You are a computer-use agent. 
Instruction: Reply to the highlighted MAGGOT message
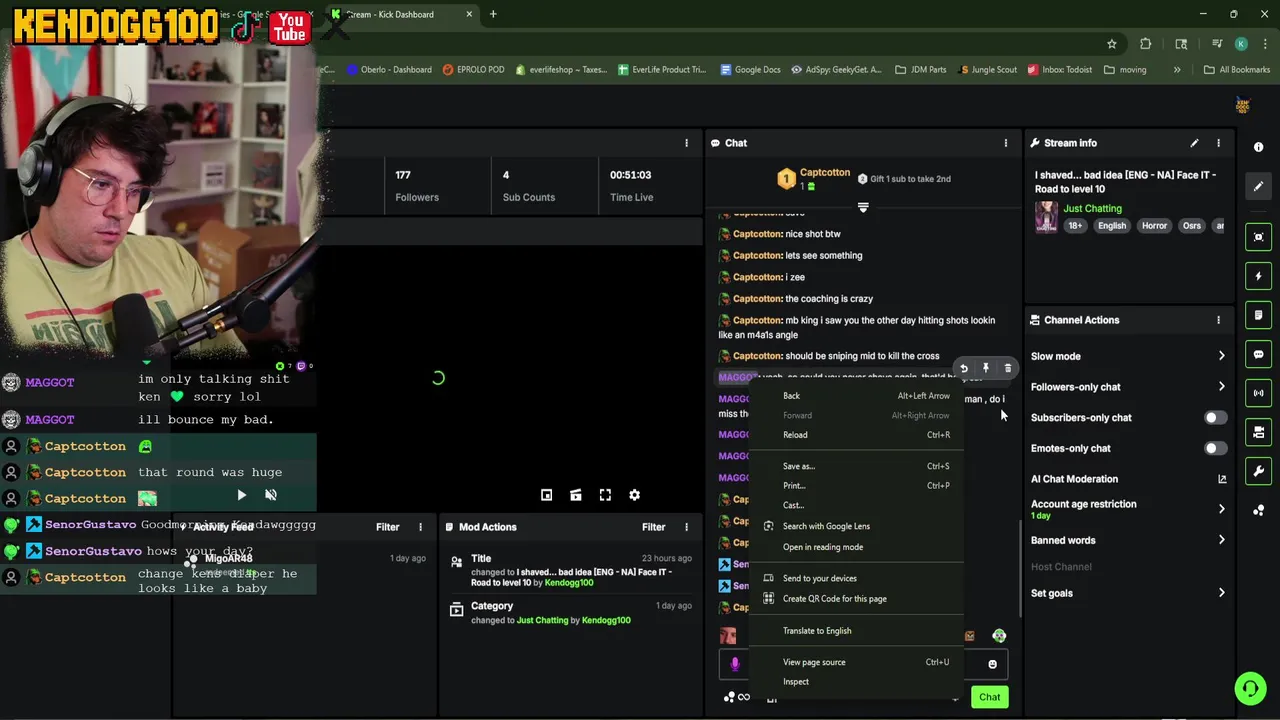coord(964,368)
